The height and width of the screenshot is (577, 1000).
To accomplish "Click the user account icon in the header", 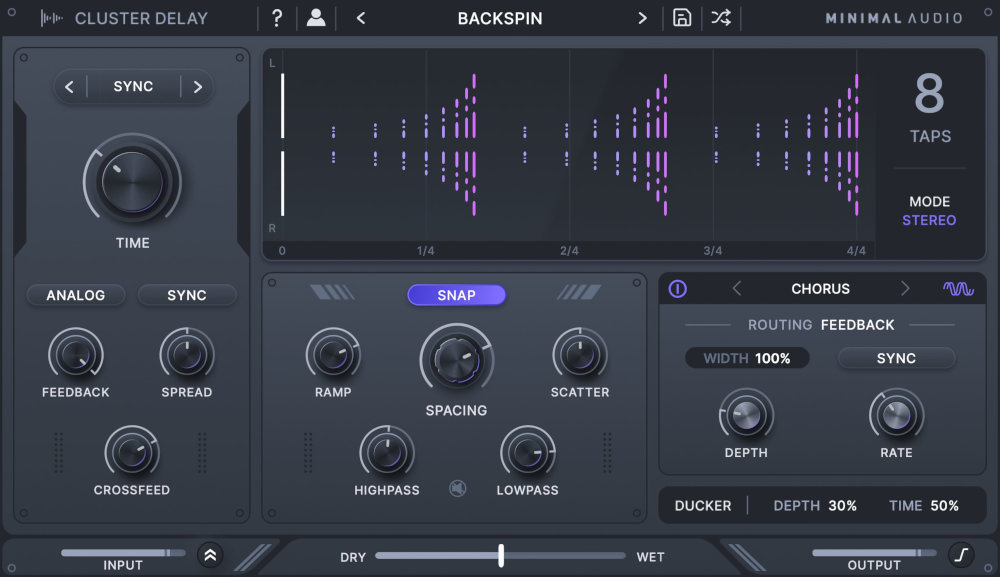I will pyautogui.click(x=316, y=17).
